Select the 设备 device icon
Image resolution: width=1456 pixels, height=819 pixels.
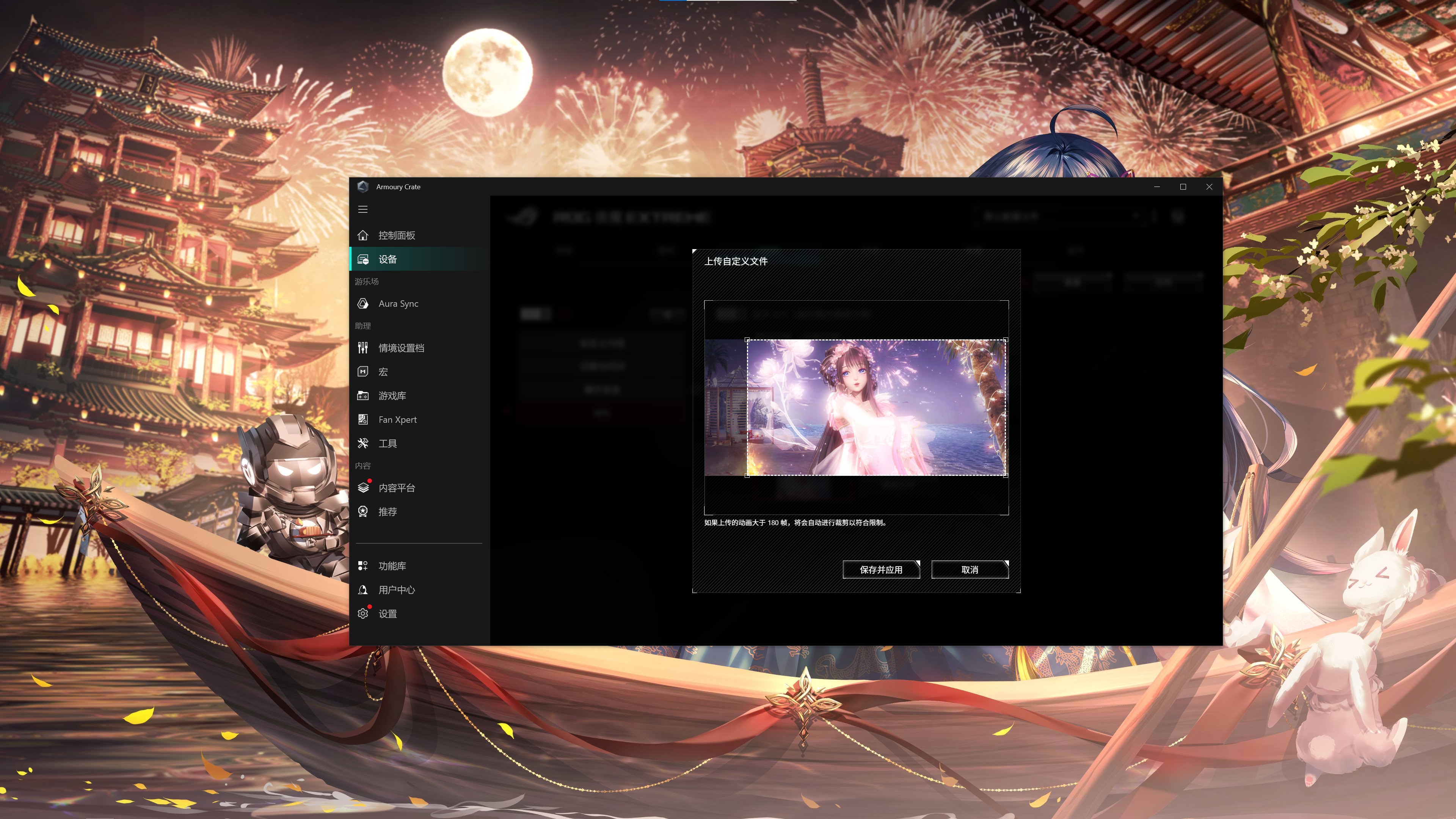coord(363,259)
